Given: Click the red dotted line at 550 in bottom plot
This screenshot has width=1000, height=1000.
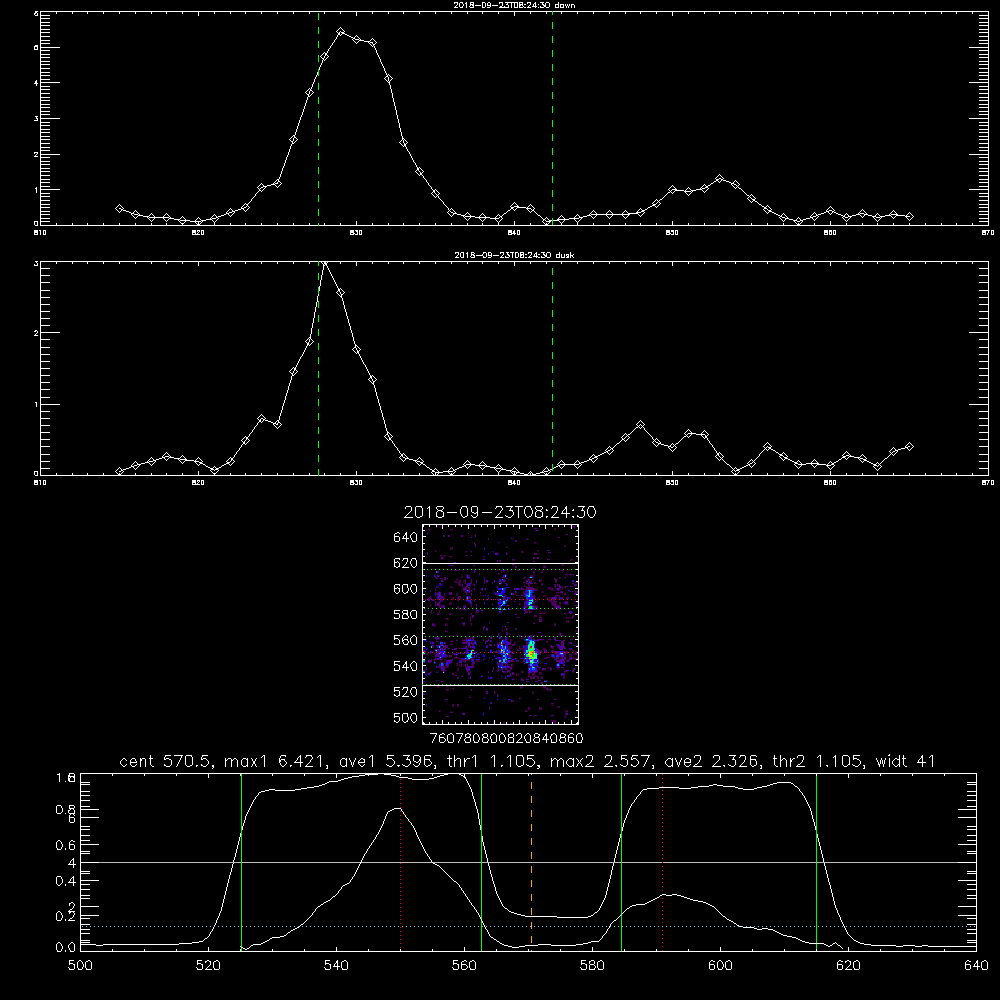Looking at the screenshot, I should point(401,862).
